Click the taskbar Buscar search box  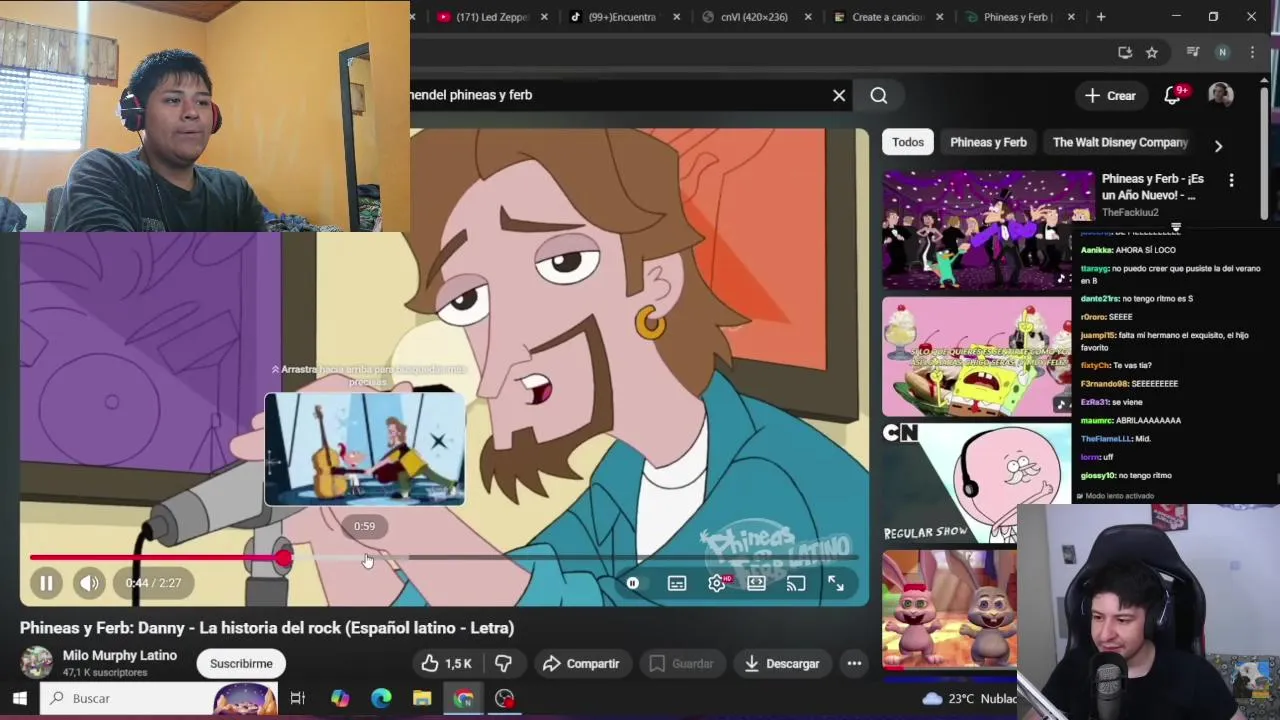click(x=160, y=698)
